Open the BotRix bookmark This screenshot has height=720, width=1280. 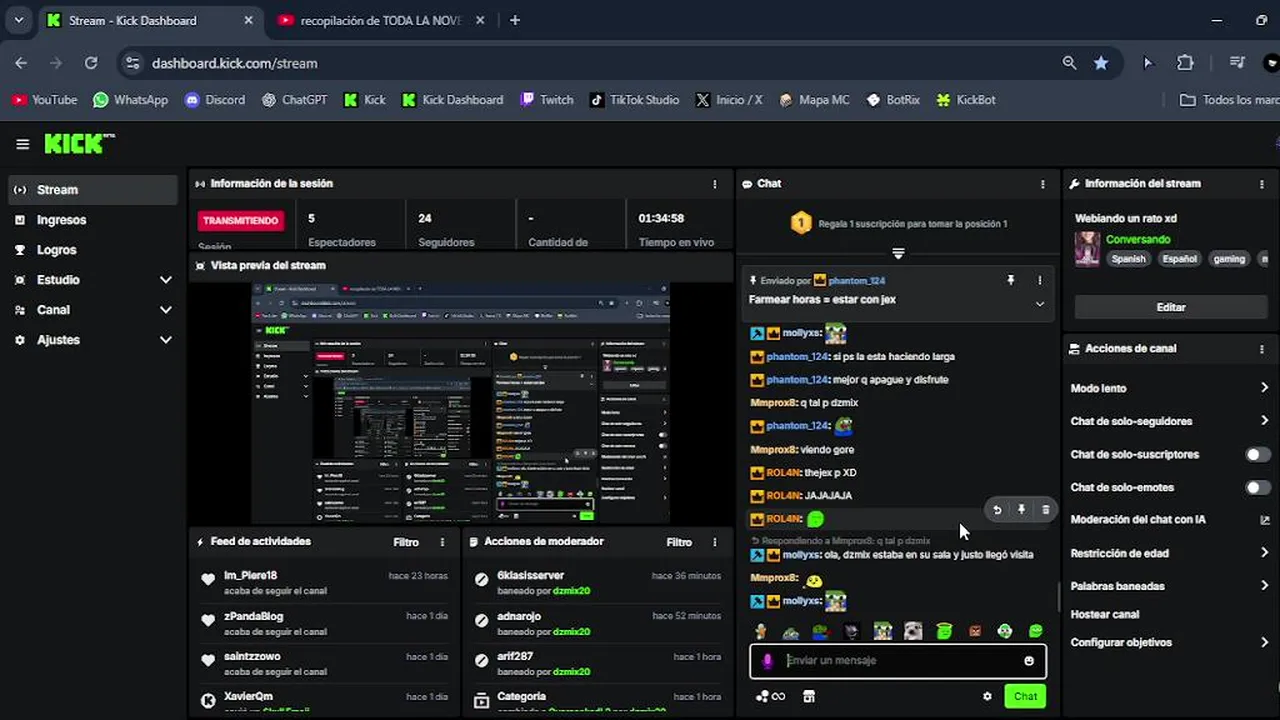tap(893, 100)
